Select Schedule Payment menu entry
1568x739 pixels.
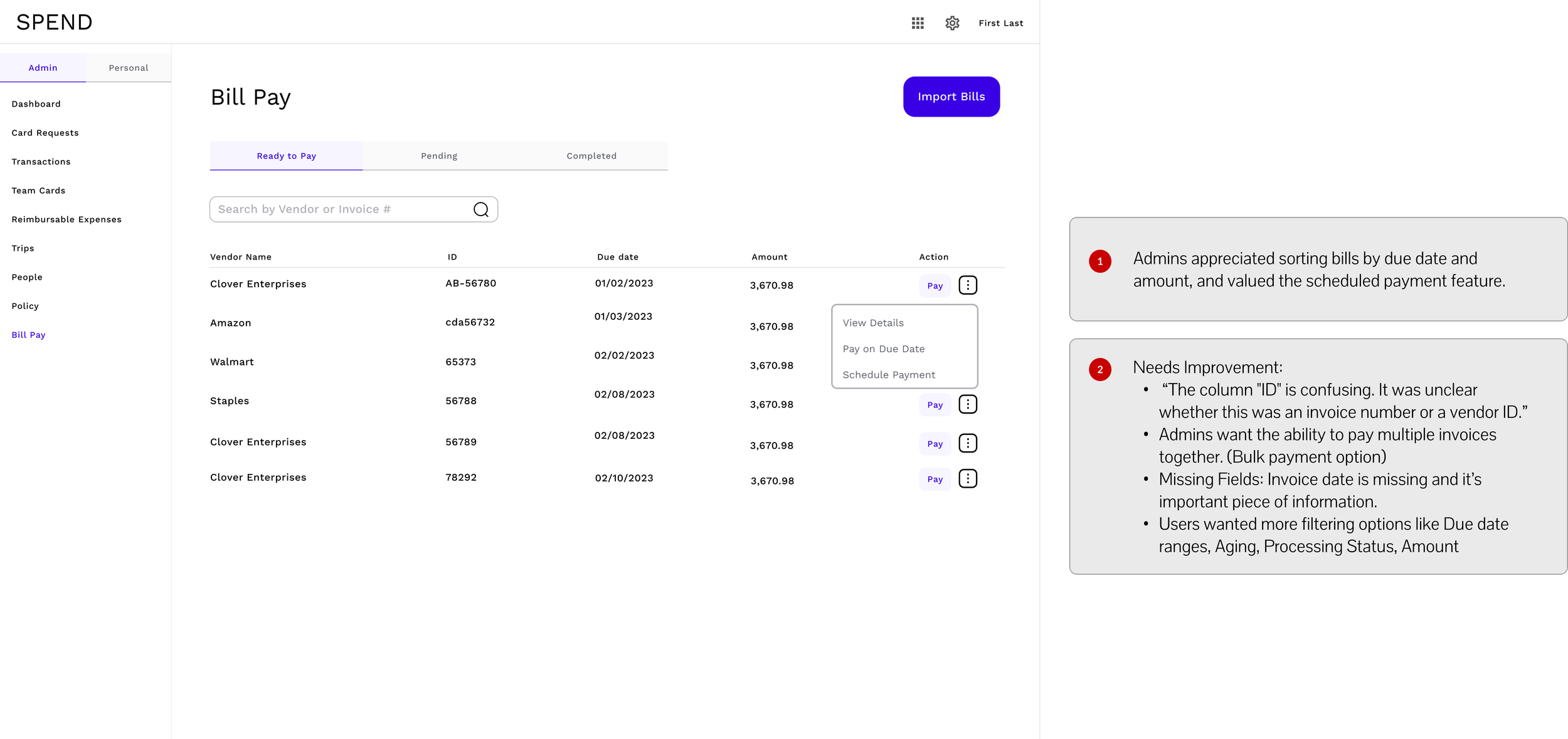(x=889, y=375)
